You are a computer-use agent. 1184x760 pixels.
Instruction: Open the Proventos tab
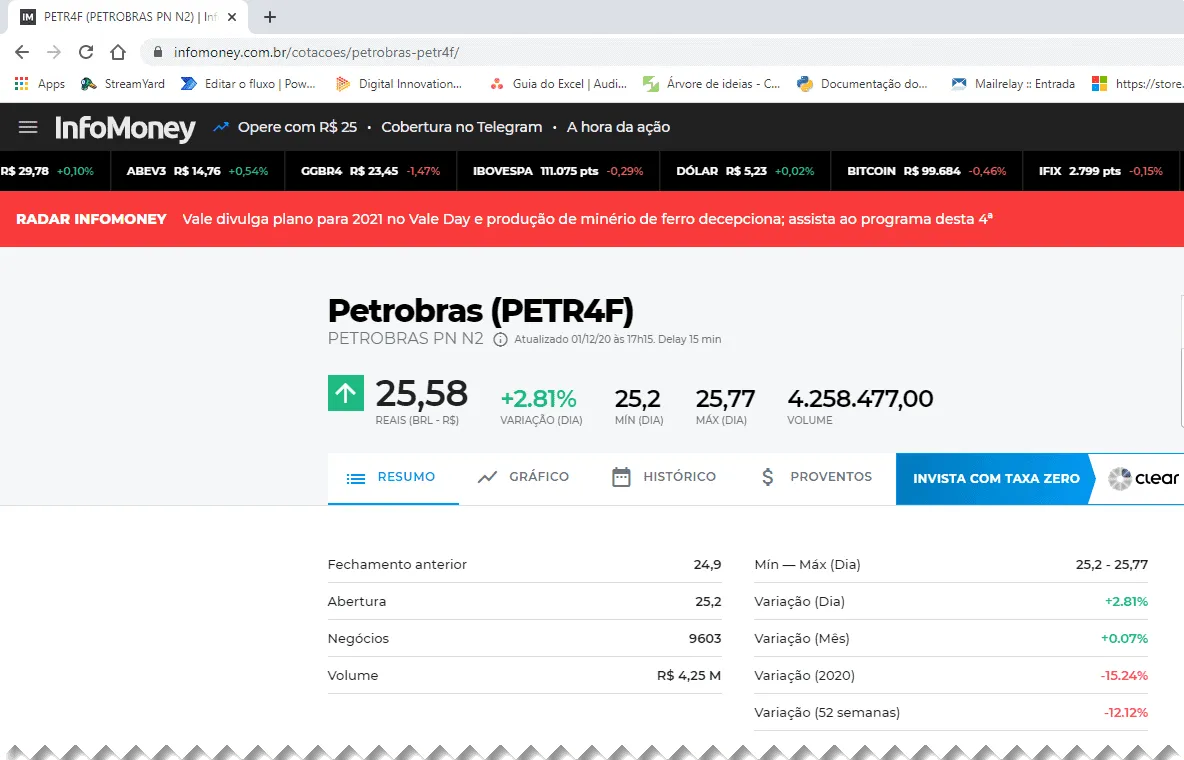click(816, 477)
